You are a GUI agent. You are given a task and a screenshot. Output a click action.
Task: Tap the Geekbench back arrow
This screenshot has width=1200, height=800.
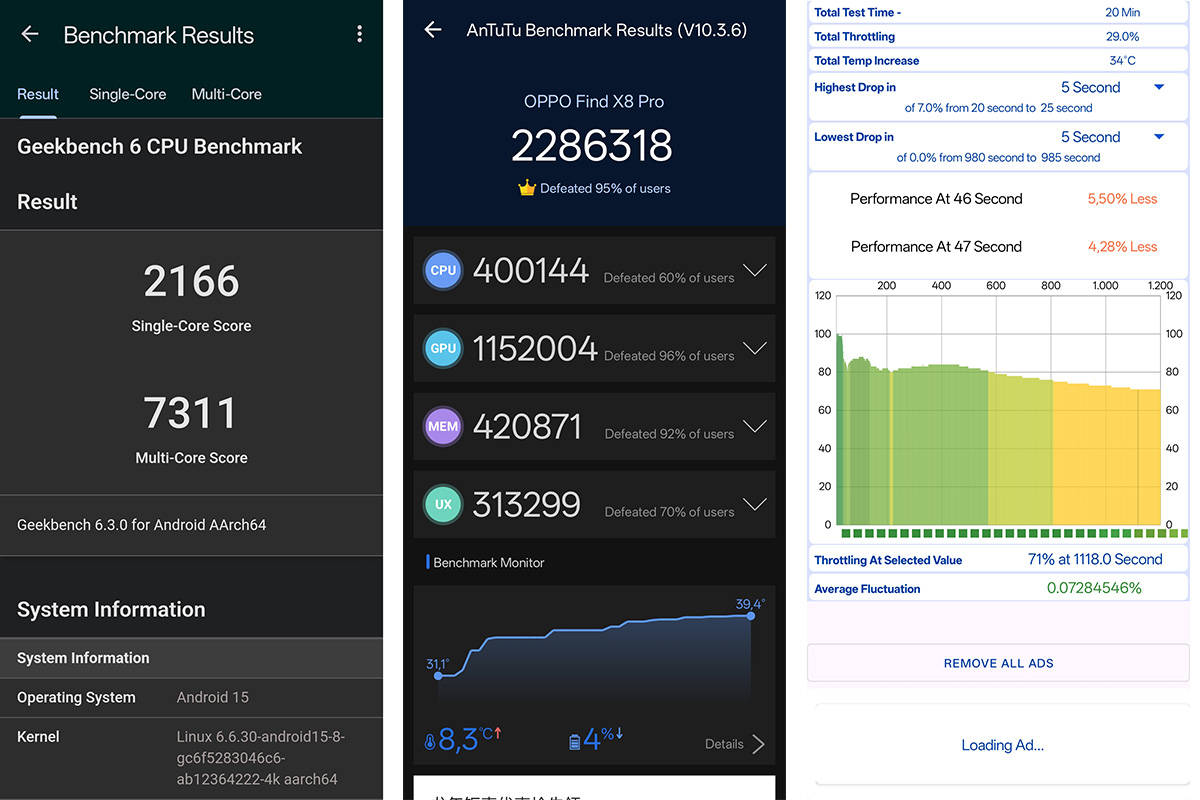click(30, 34)
